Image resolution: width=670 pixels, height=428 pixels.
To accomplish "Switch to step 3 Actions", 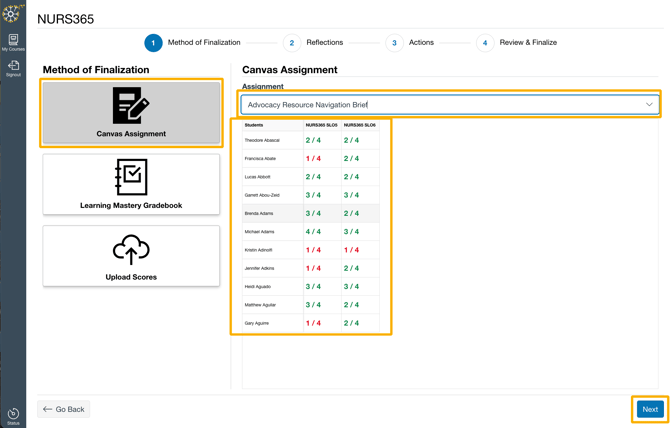I will coord(394,43).
